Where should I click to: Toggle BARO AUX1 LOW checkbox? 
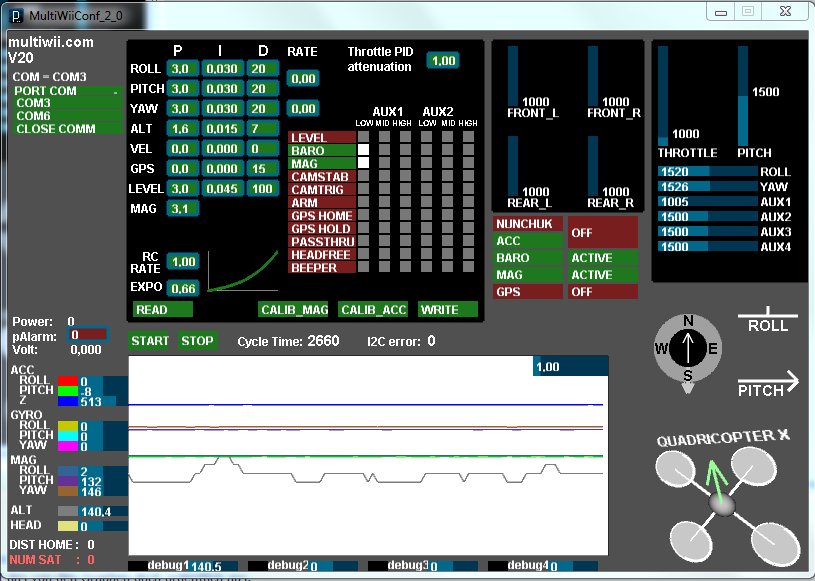(x=363, y=150)
